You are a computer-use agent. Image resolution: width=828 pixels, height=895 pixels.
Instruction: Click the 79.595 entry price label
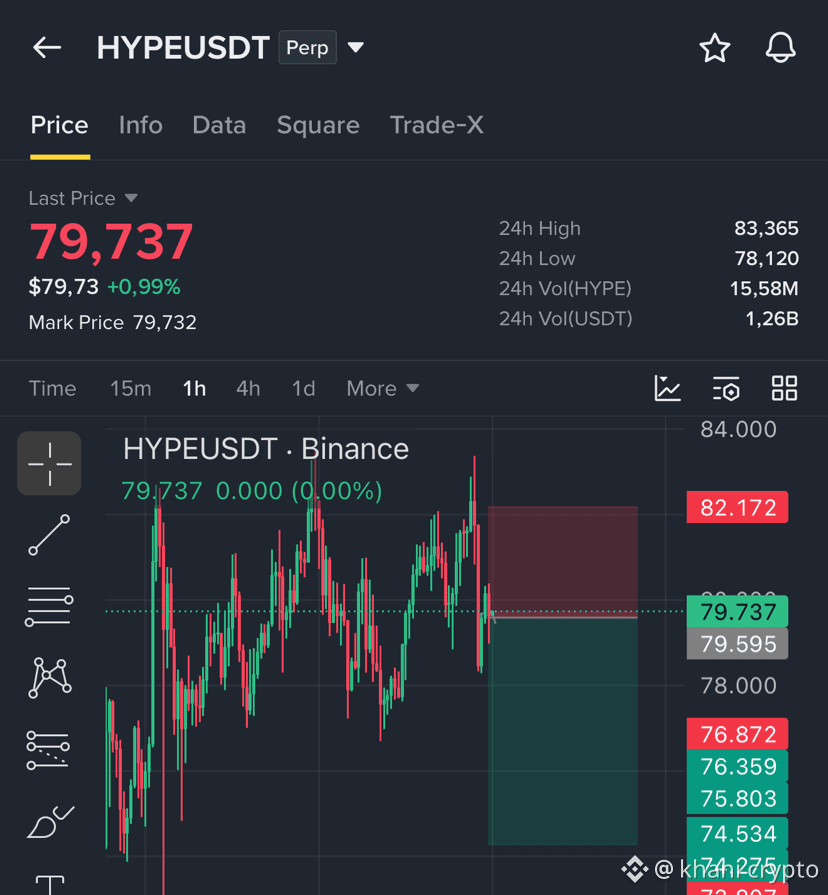tap(737, 644)
